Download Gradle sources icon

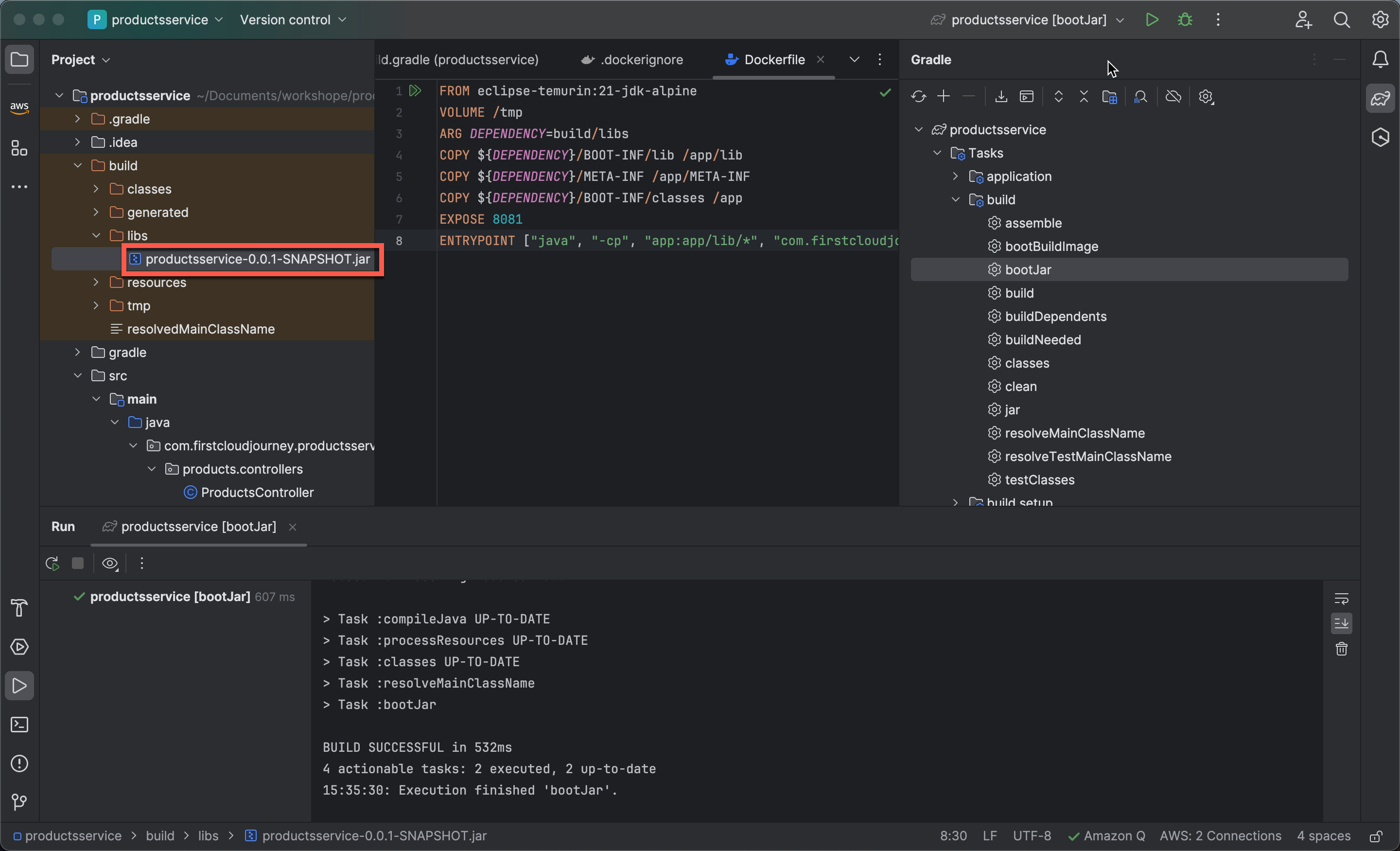click(x=1001, y=97)
